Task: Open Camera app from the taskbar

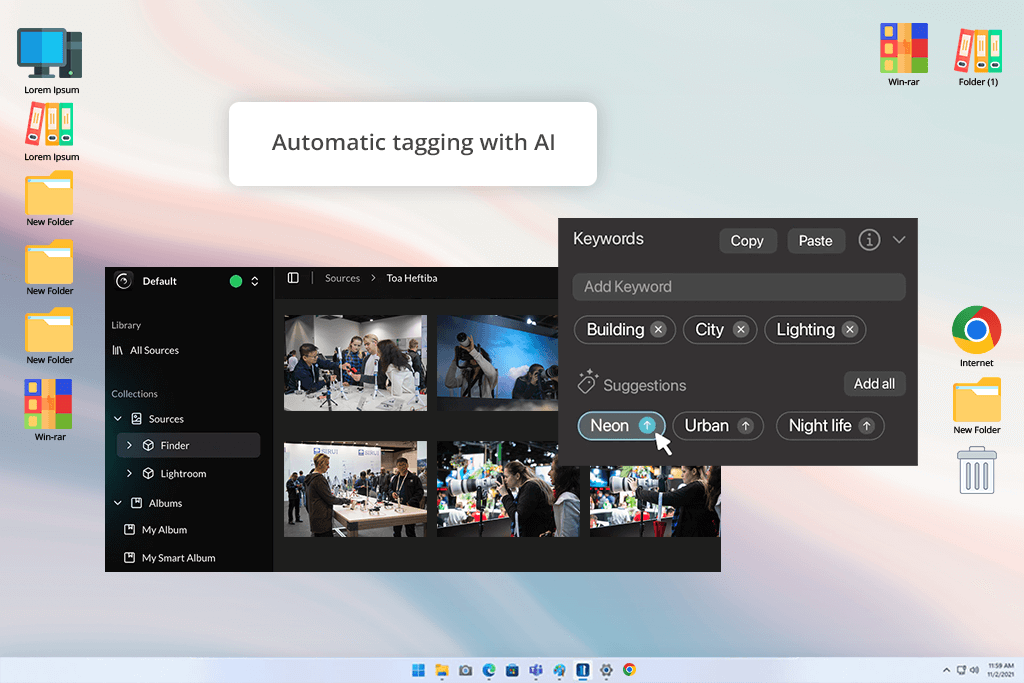Action: pyautogui.click(x=466, y=670)
